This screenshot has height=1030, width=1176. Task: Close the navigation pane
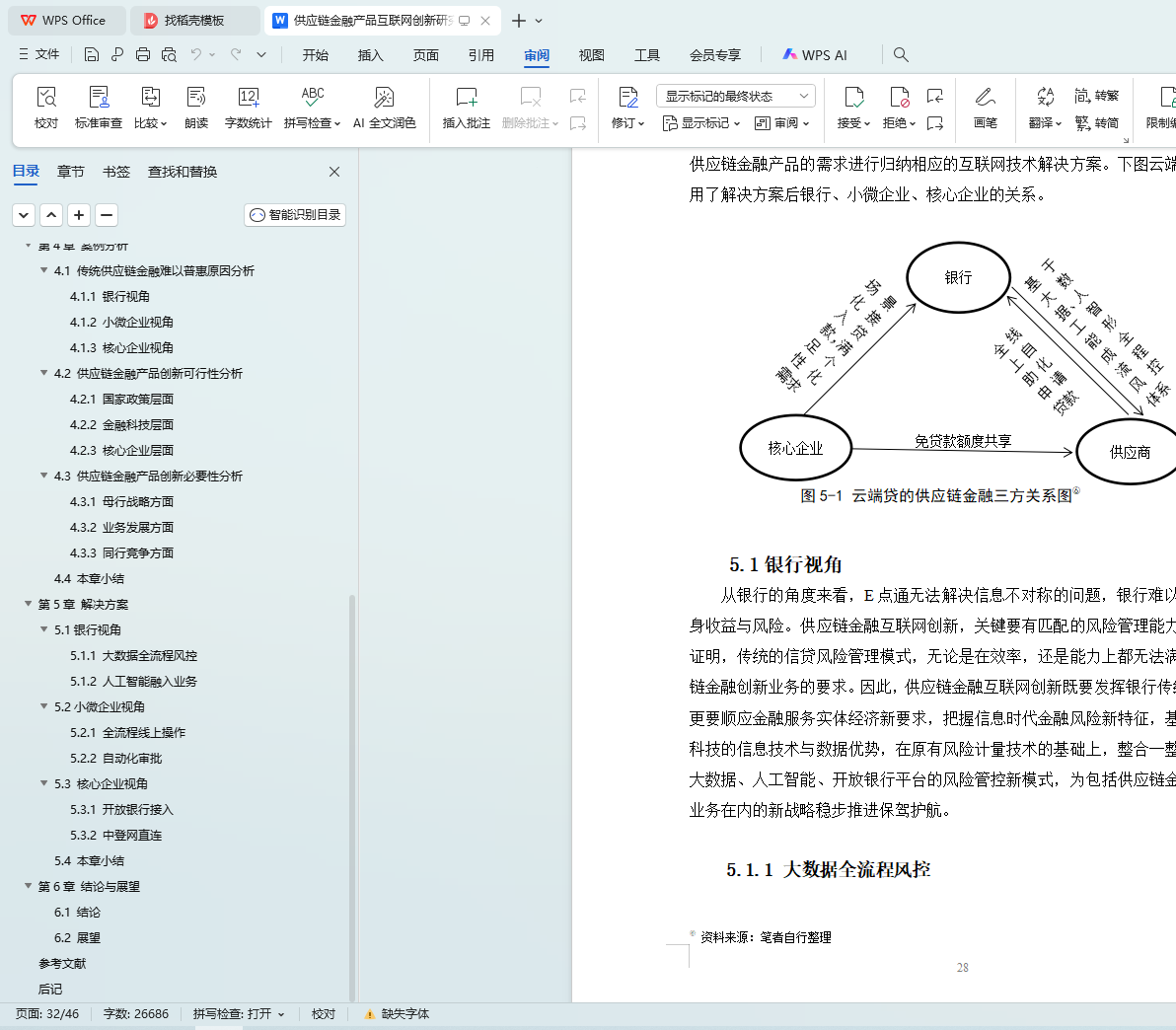tap(334, 172)
